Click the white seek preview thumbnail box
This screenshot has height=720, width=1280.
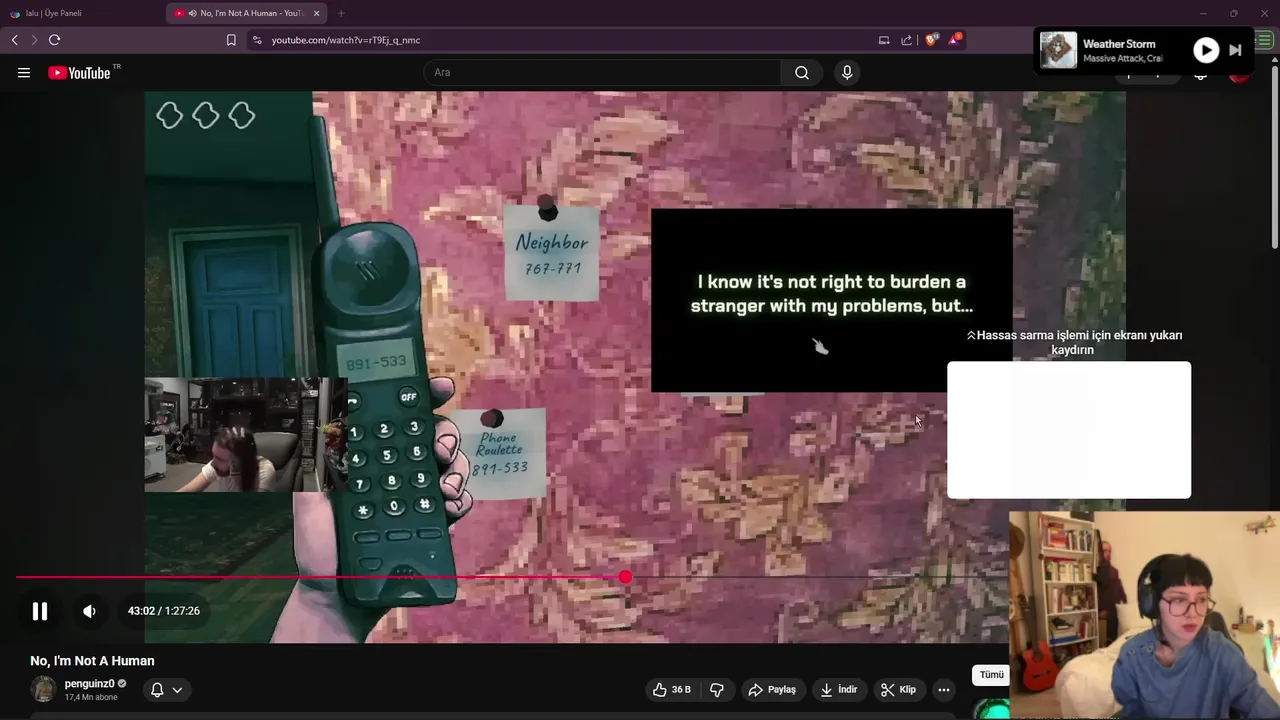click(1069, 430)
